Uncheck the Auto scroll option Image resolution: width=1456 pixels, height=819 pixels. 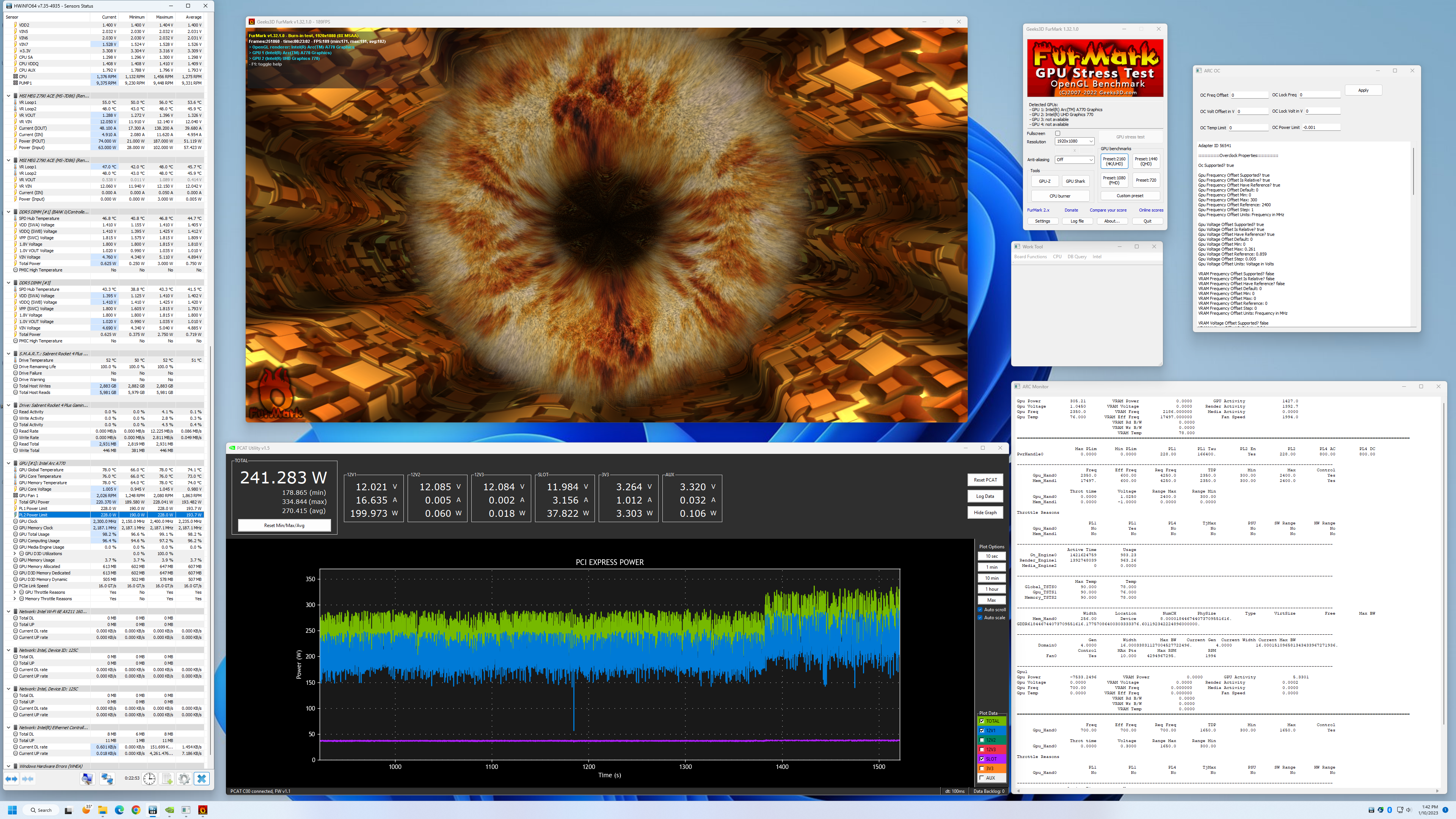pyautogui.click(x=980, y=609)
